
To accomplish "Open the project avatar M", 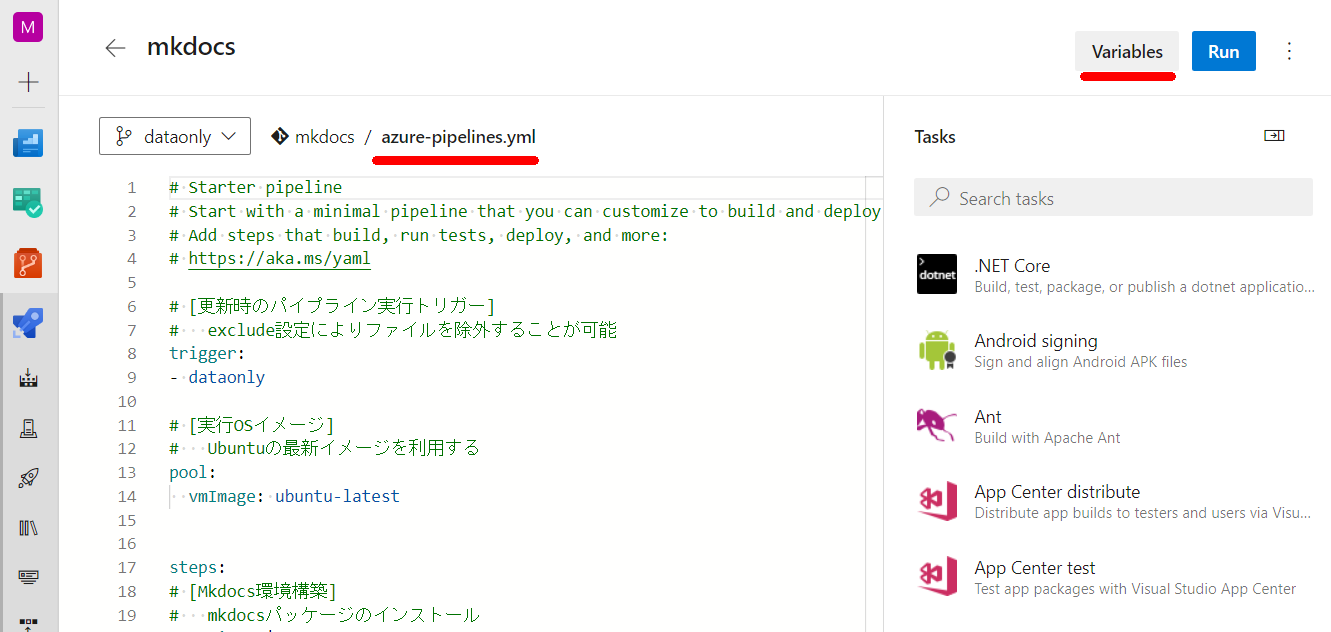I will 28,27.
